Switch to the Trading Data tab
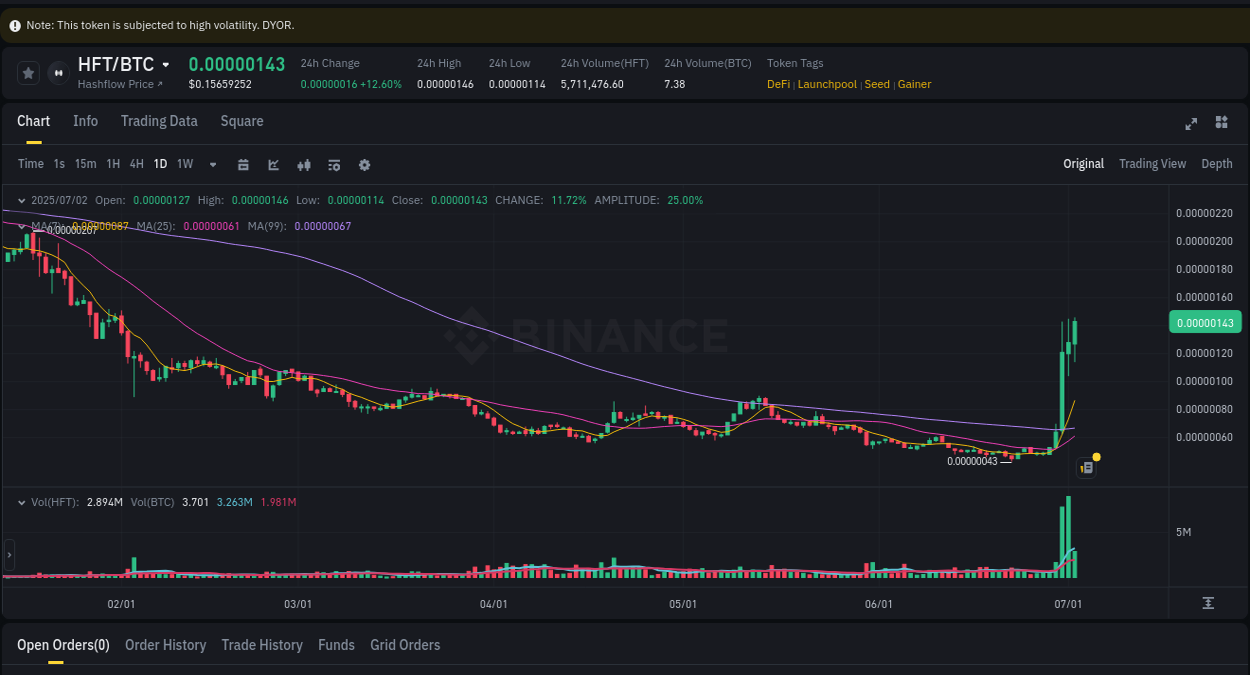Image resolution: width=1250 pixels, height=675 pixels. [x=159, y=121]
